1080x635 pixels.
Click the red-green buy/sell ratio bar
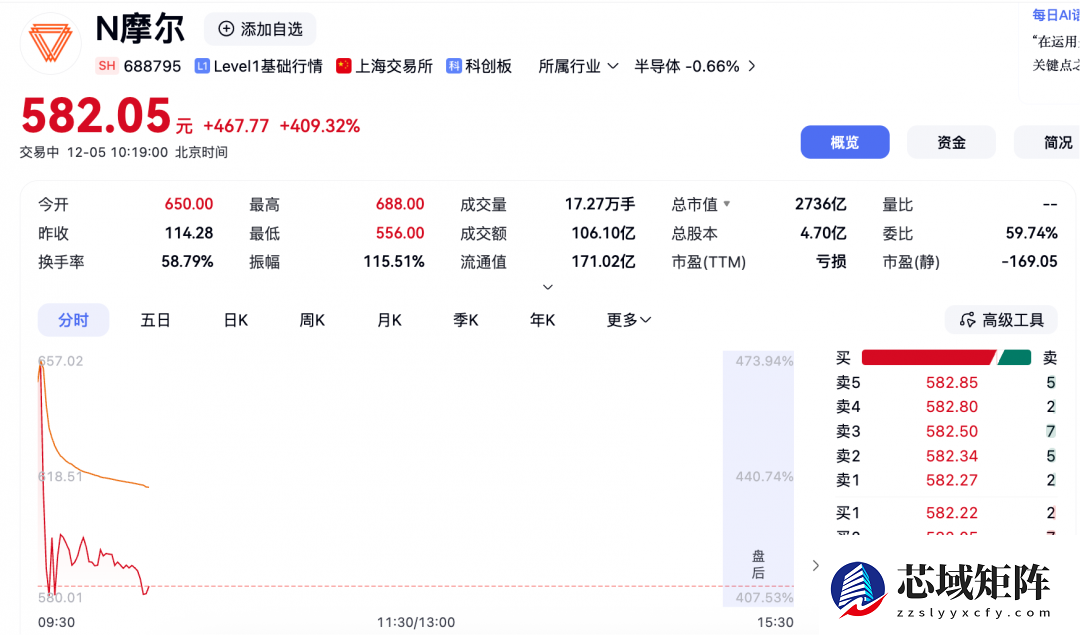pos(946,357)
